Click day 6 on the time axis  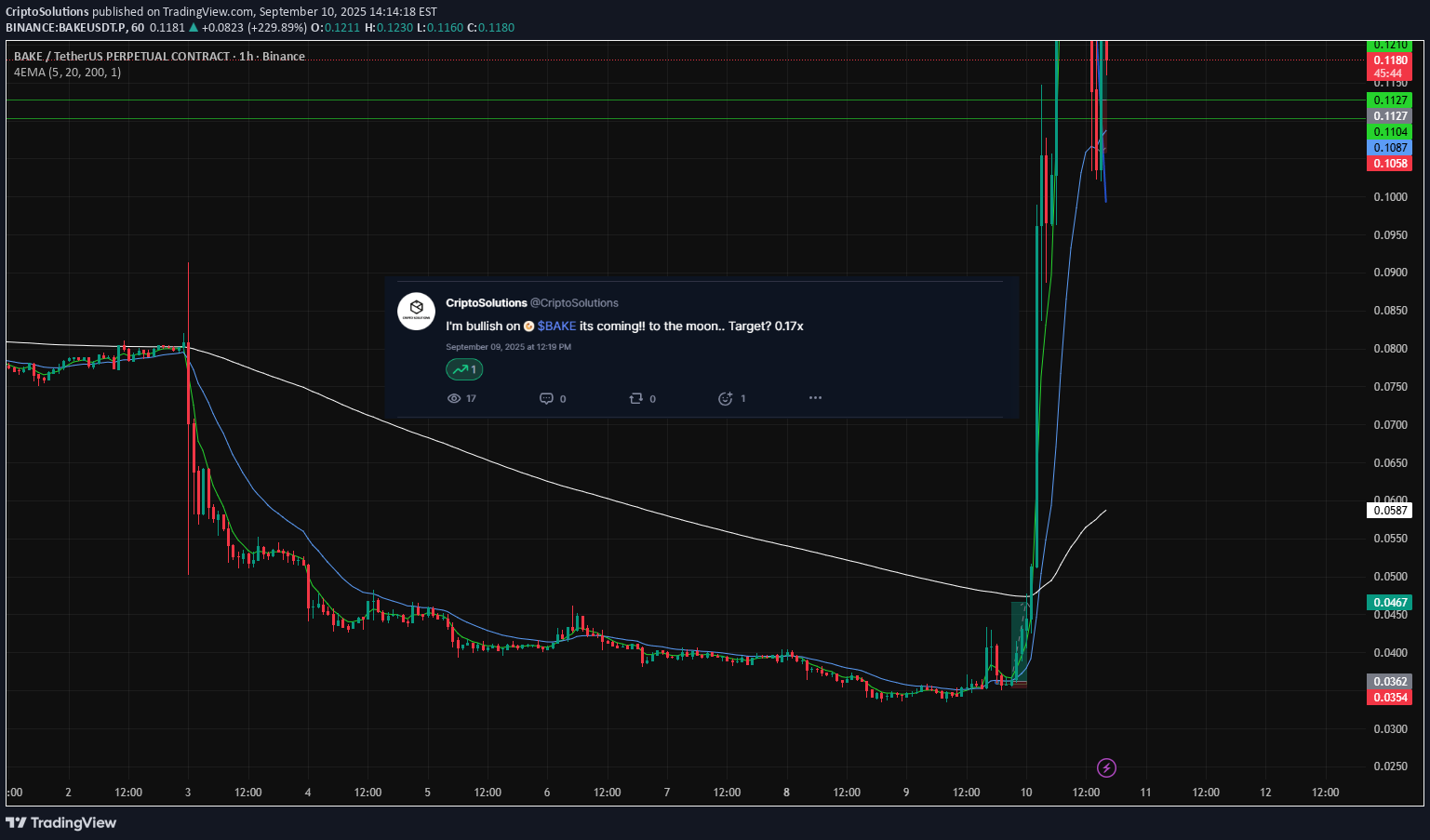(x=547, y=793)
